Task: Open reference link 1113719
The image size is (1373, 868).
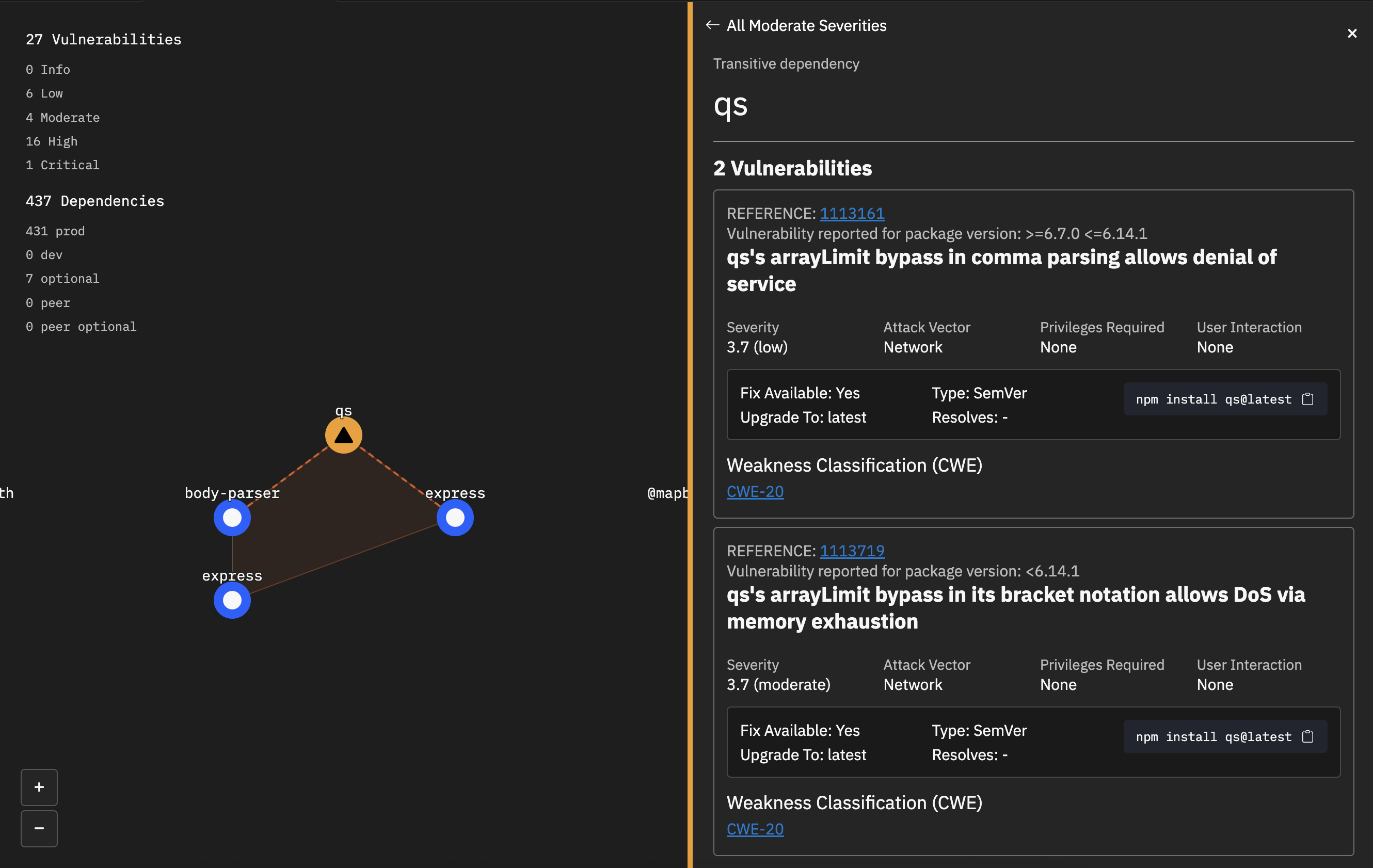Action: click(x=852, y=551)
